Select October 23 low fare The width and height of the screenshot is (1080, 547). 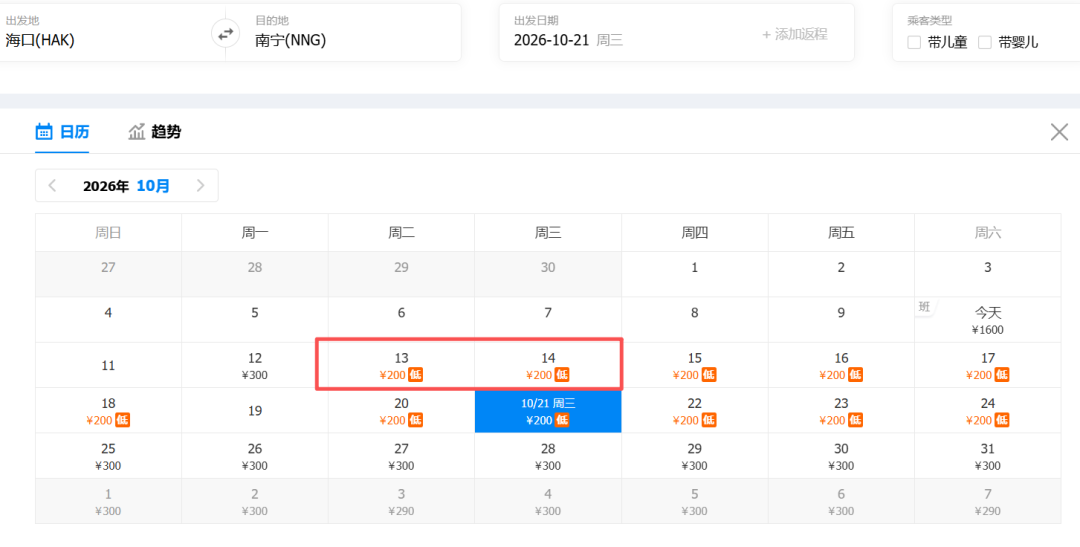(x=841, y=411)
